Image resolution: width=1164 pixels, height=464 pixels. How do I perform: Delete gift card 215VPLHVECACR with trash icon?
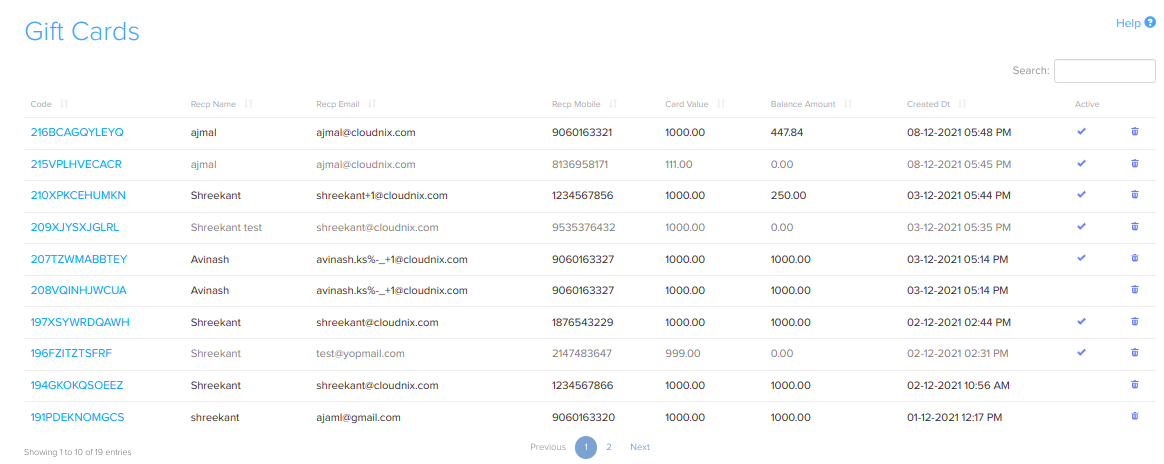[x=1134, y=163]
